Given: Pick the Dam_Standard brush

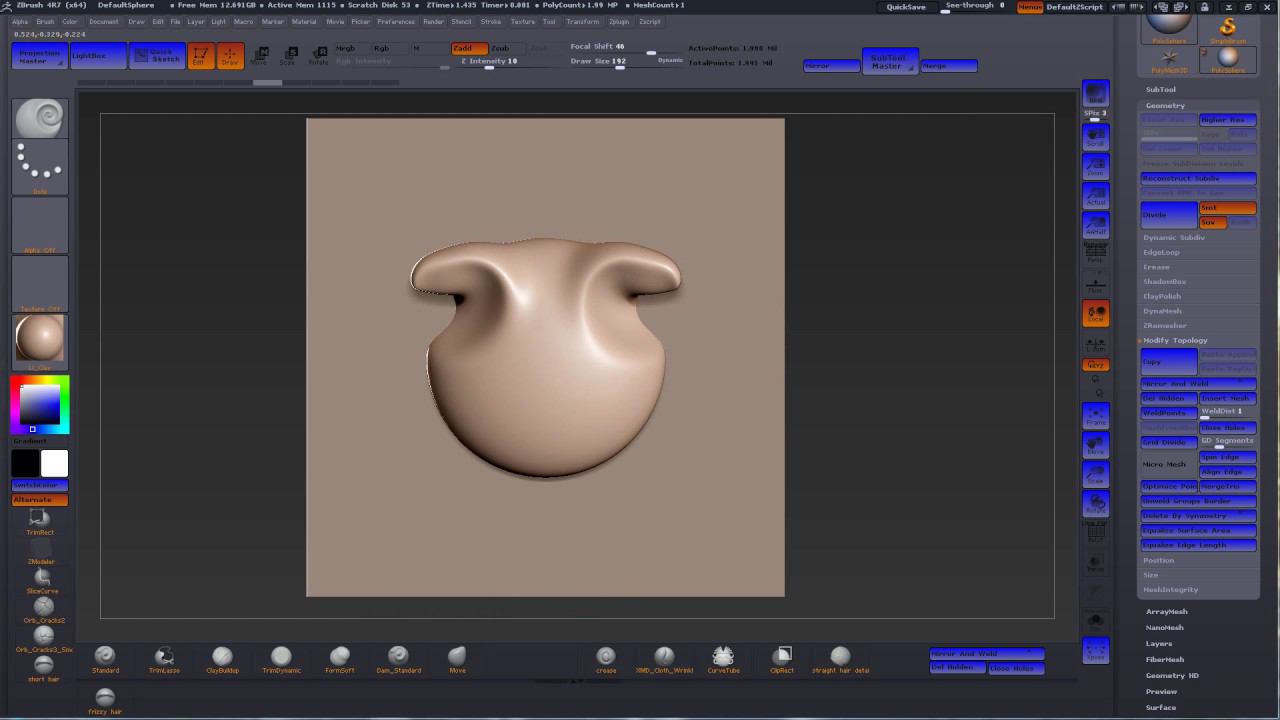Looking at the screenshot, I should (398, 657).
